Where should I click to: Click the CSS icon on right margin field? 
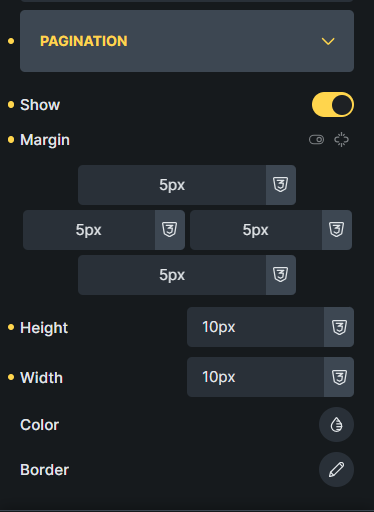(337, 230)
